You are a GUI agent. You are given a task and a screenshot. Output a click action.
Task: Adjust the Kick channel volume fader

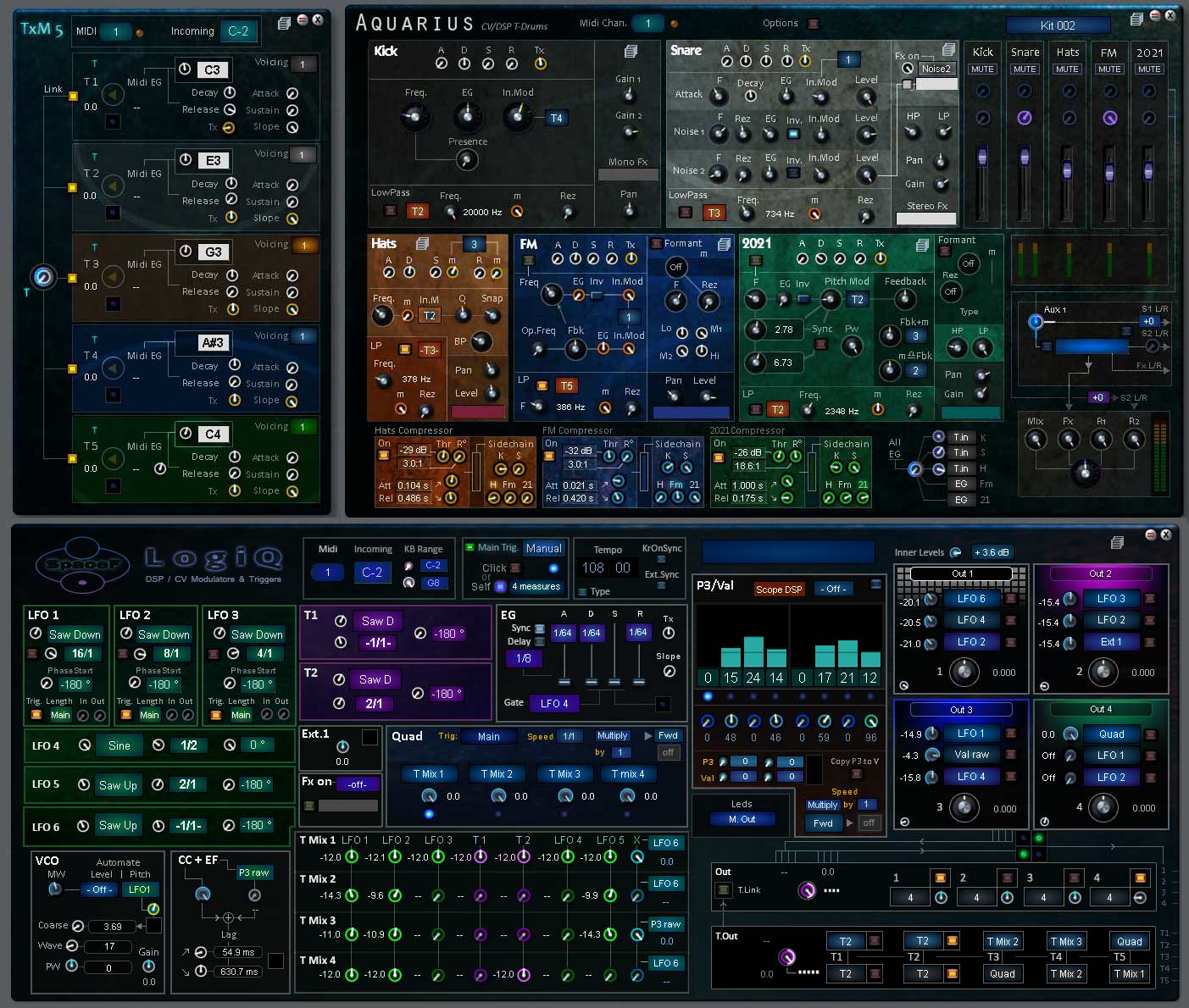click(x=982, y=158)
